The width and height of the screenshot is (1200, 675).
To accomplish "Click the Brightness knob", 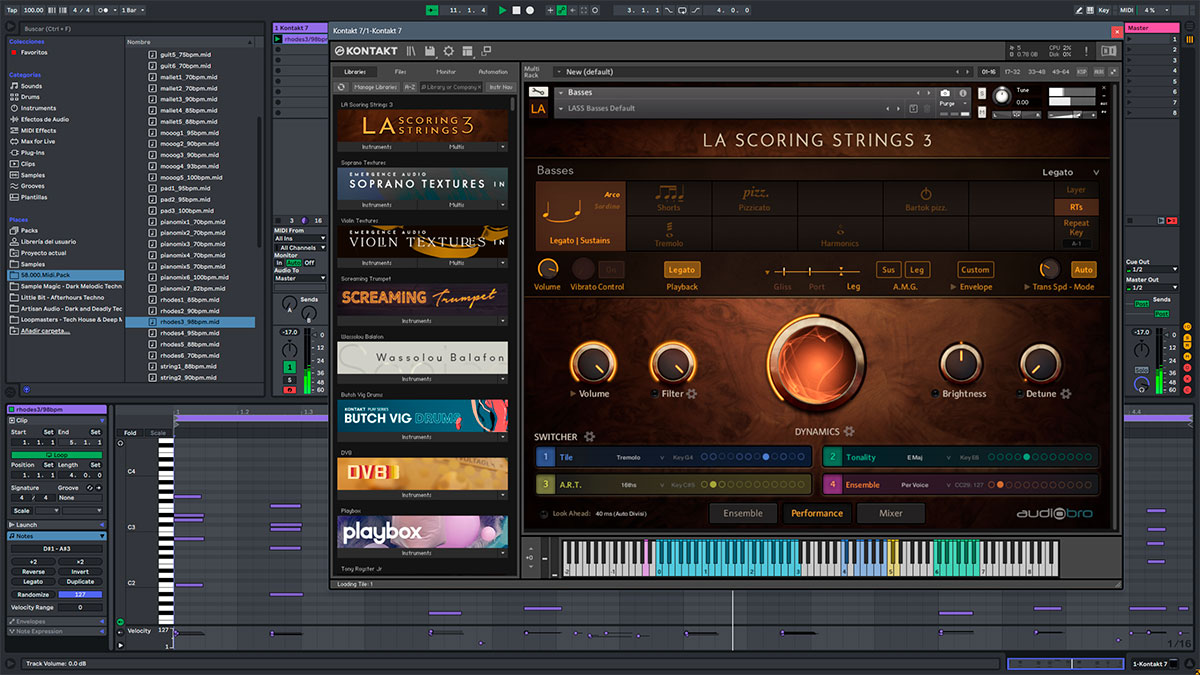I will tap(960, 363).
